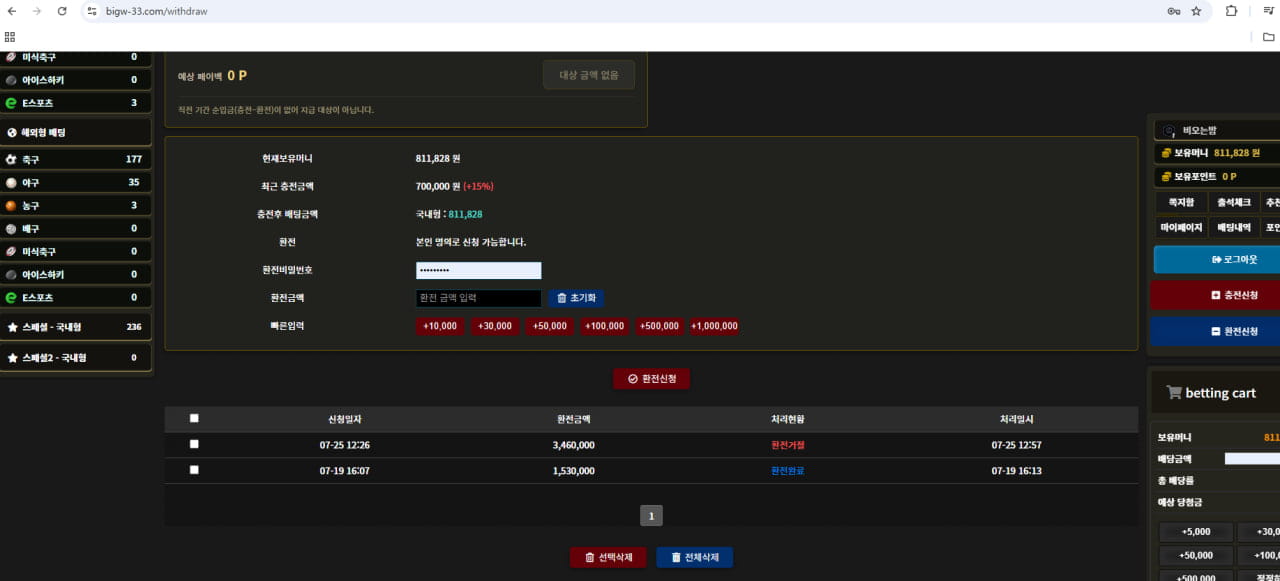
Task: Bookmark this page with the star icon
Action: [x=1196, y=11]
